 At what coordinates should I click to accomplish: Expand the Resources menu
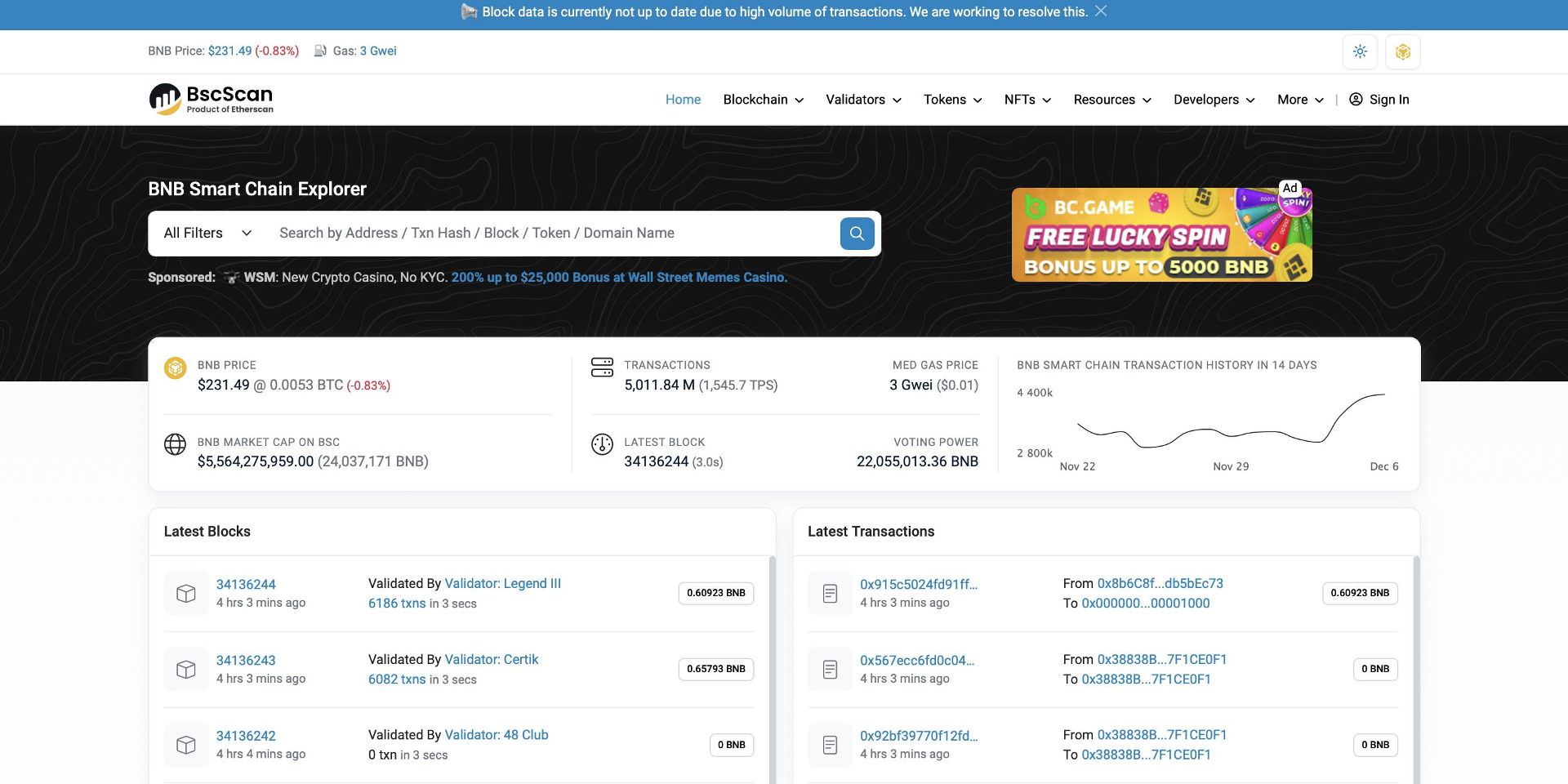click(1113, 100)
